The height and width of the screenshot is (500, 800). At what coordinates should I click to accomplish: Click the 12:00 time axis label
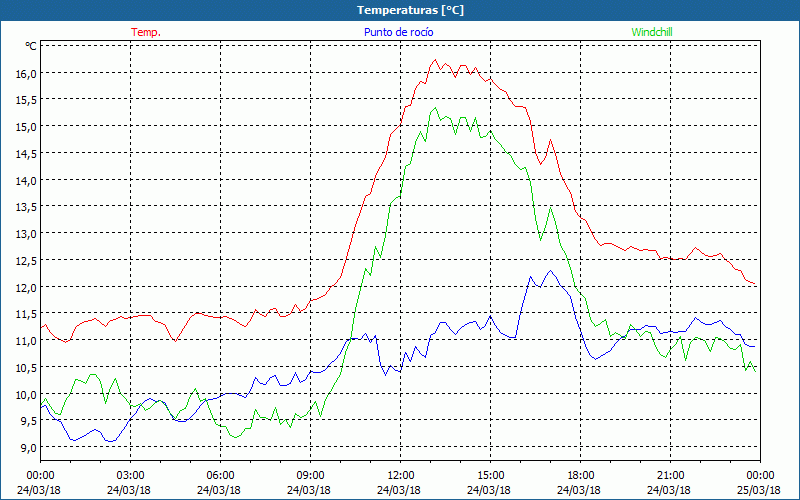point(401,475)
